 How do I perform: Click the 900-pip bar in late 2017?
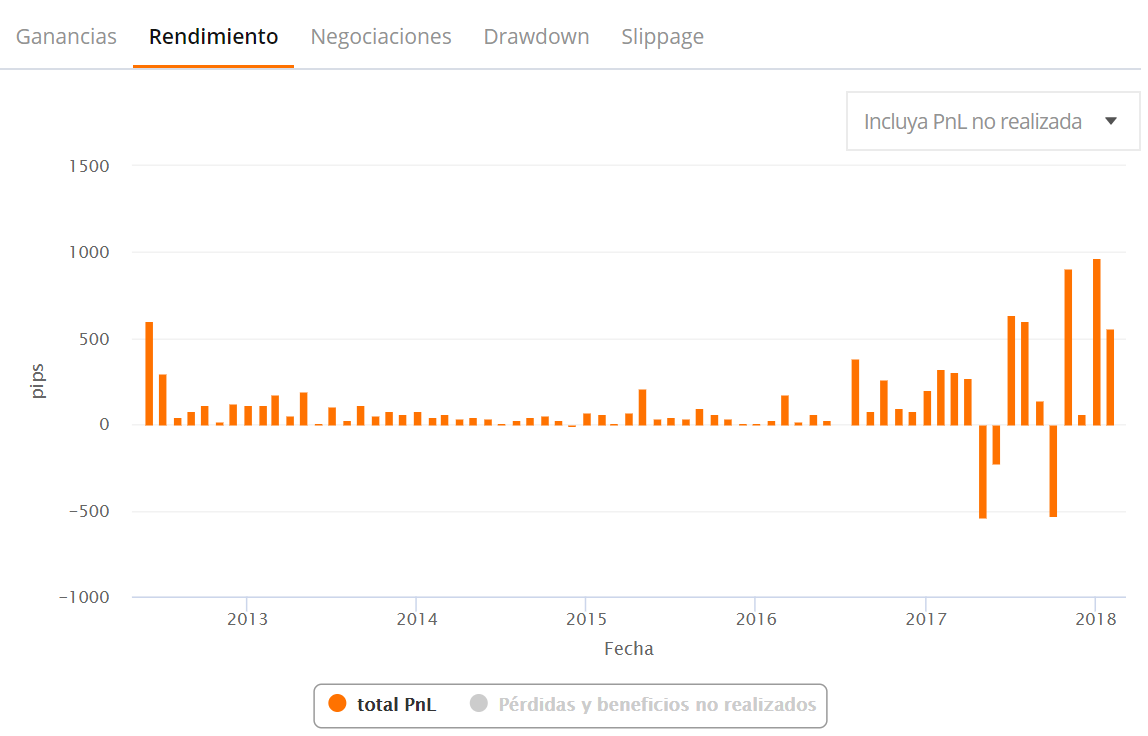tap(1068, 347)
